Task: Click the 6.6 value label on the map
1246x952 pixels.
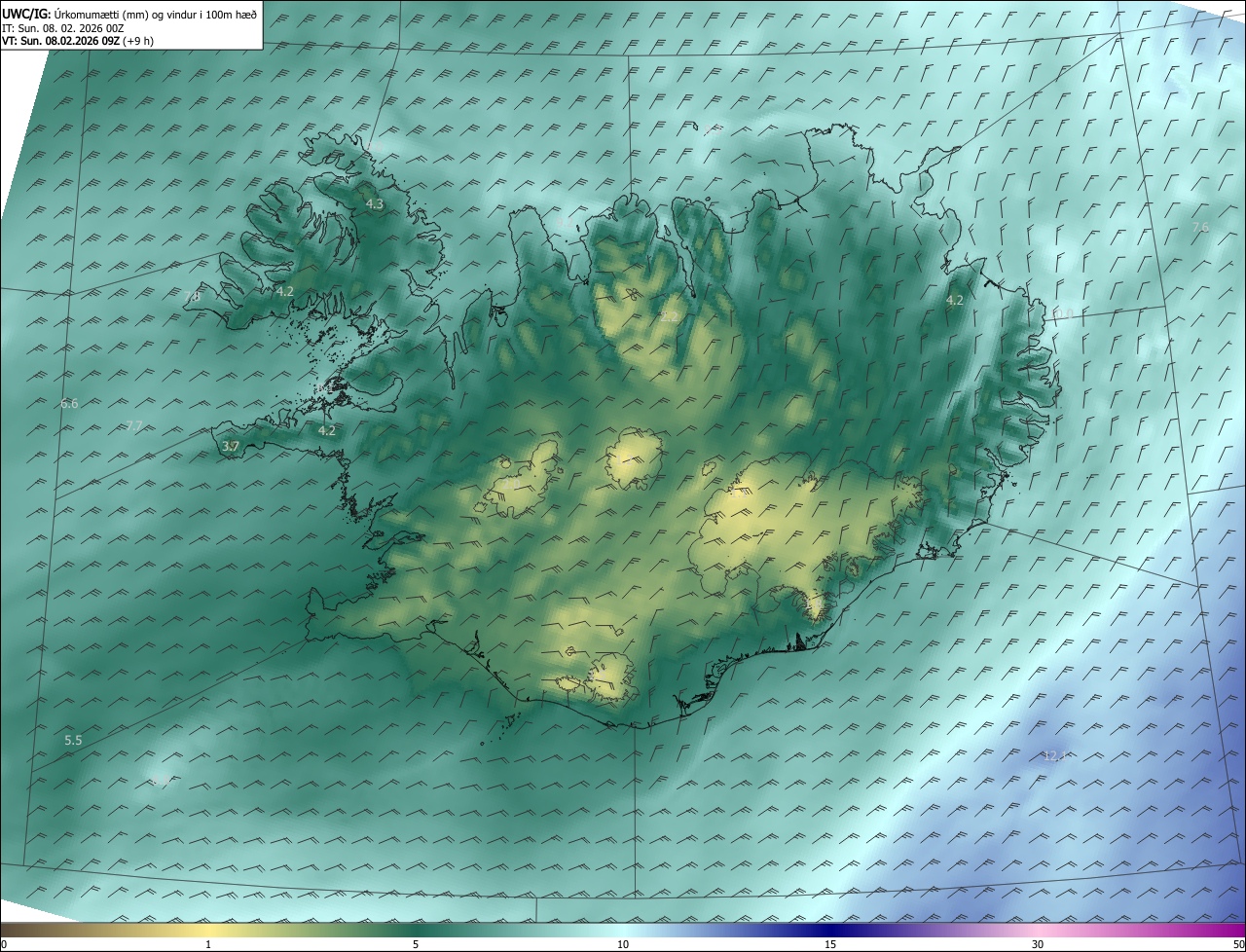Action: point(69,403)
